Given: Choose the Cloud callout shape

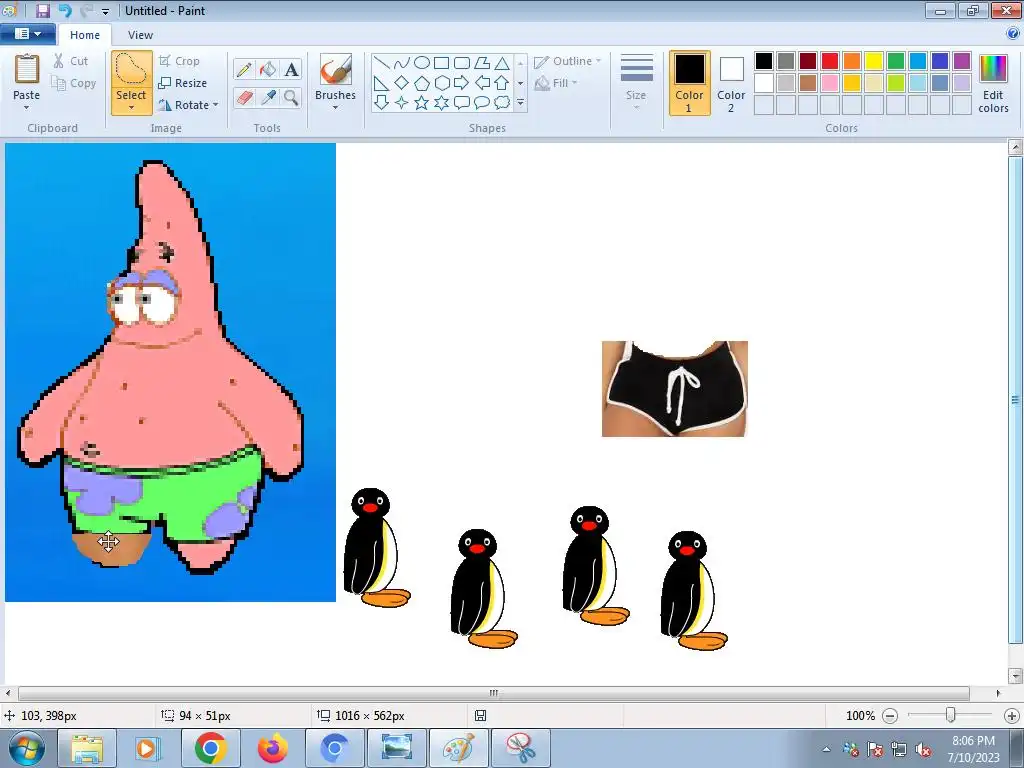Looking at the screenshot, I should pyautogui.click(x=502, y=103).
